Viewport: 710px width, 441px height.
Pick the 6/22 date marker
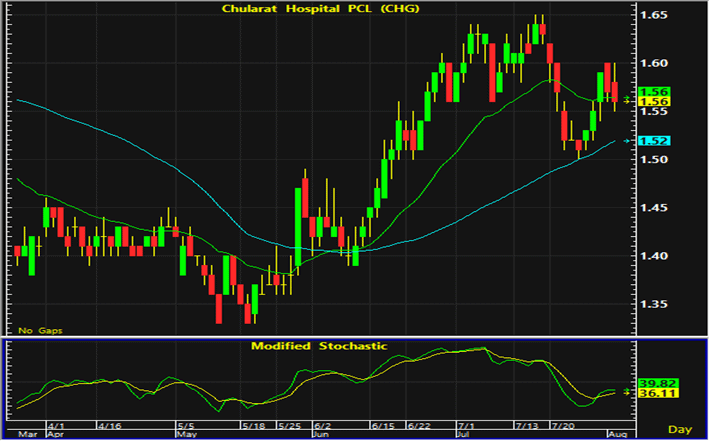point(419,426)
